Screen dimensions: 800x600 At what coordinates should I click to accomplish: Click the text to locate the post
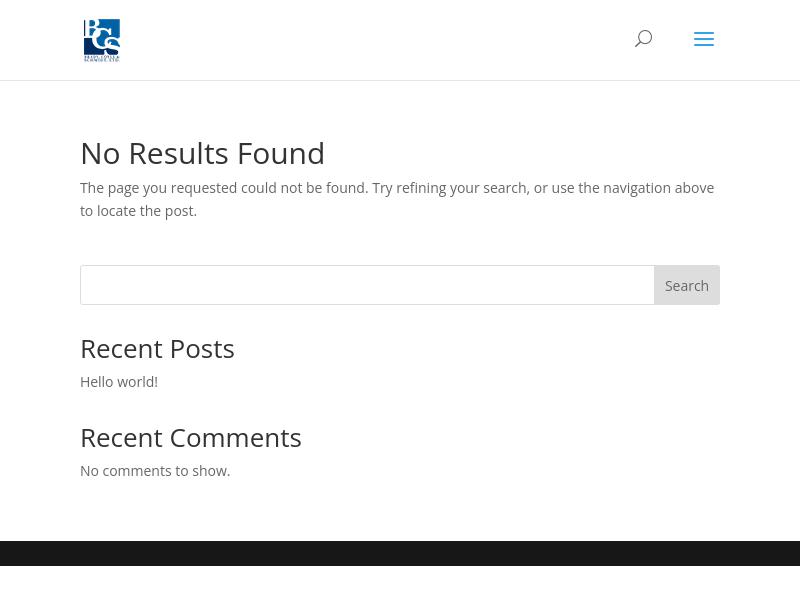coord(138,211)
